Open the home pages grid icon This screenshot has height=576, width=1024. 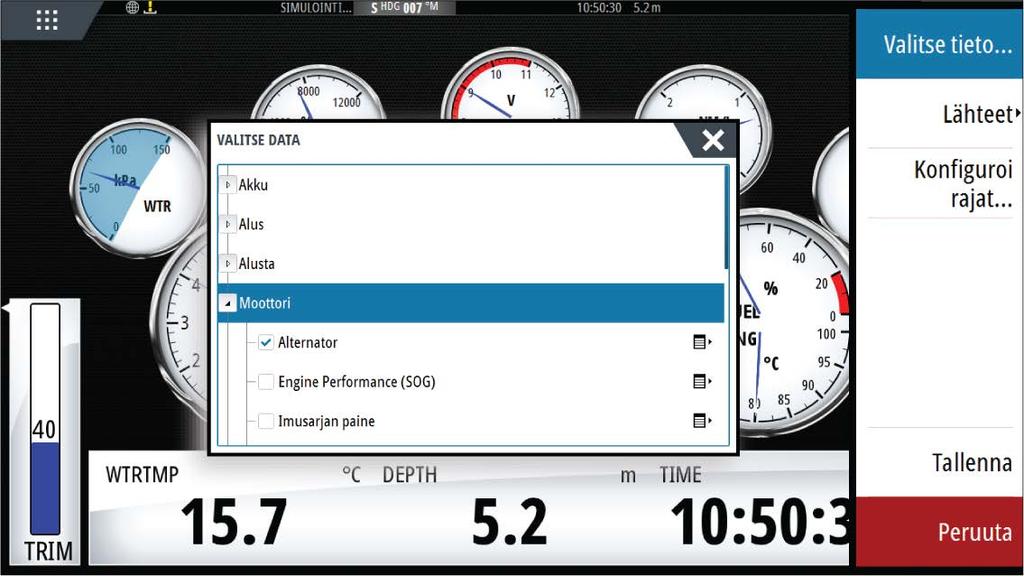(x=46, y=20)
